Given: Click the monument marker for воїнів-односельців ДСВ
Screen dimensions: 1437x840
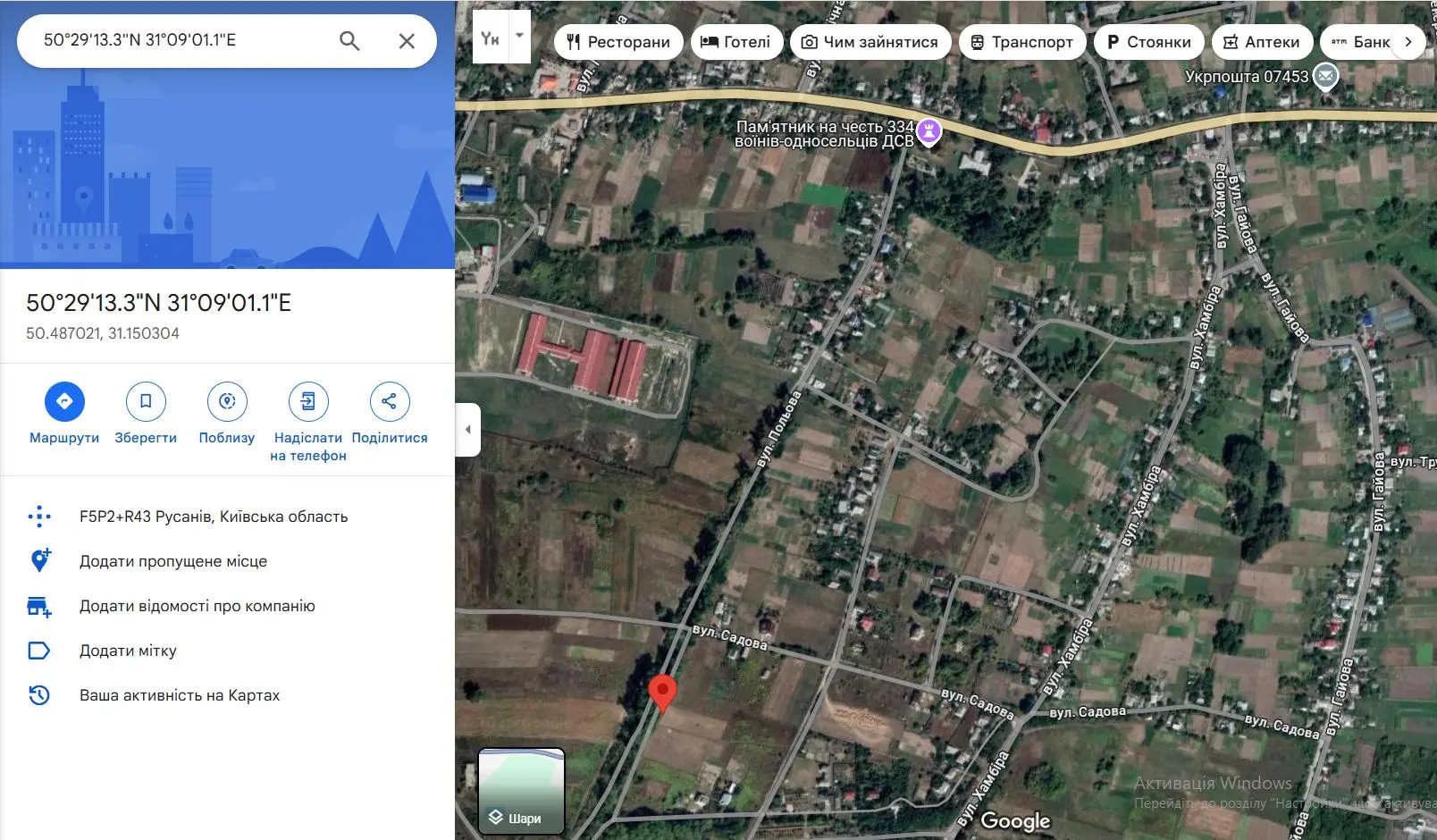Looking at the screenshot, I should coord(931,130).
